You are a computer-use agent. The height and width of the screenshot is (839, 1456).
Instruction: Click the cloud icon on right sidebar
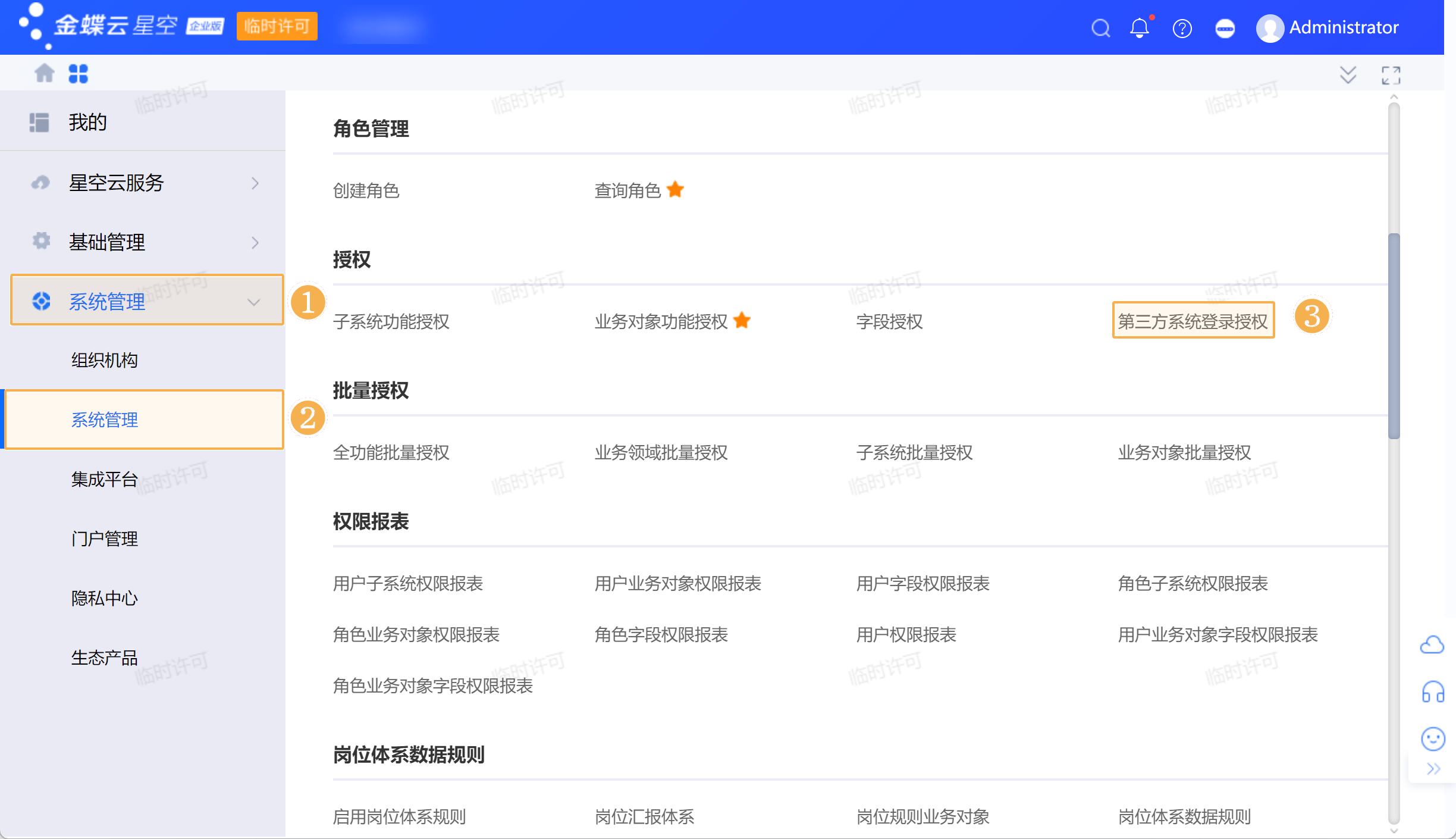click(x=1432, y=644)
